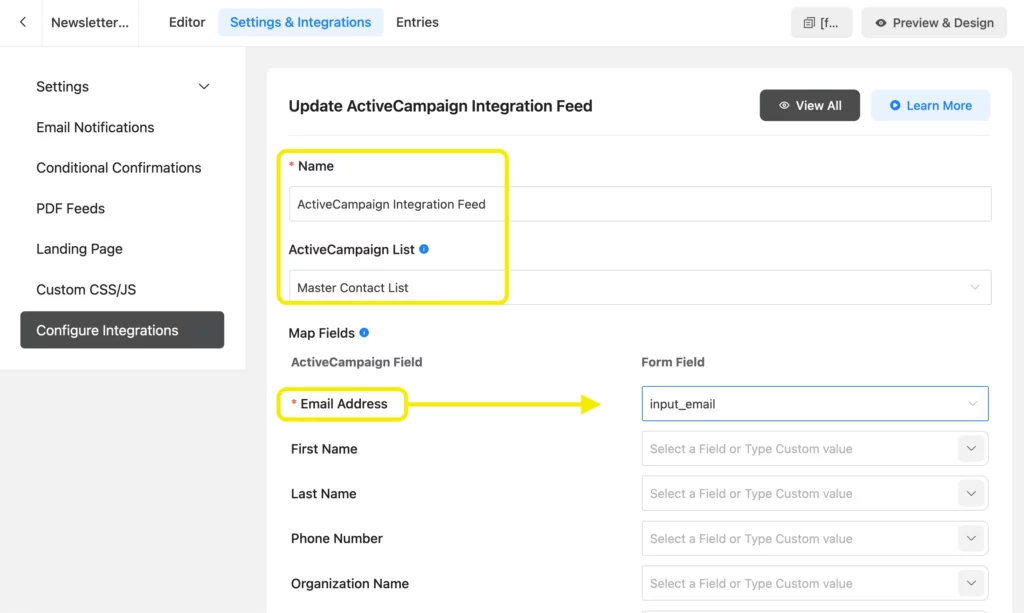The image size is (1024, 613).
Task: Go to Email Notifications settings
Action: coord(95,128)
